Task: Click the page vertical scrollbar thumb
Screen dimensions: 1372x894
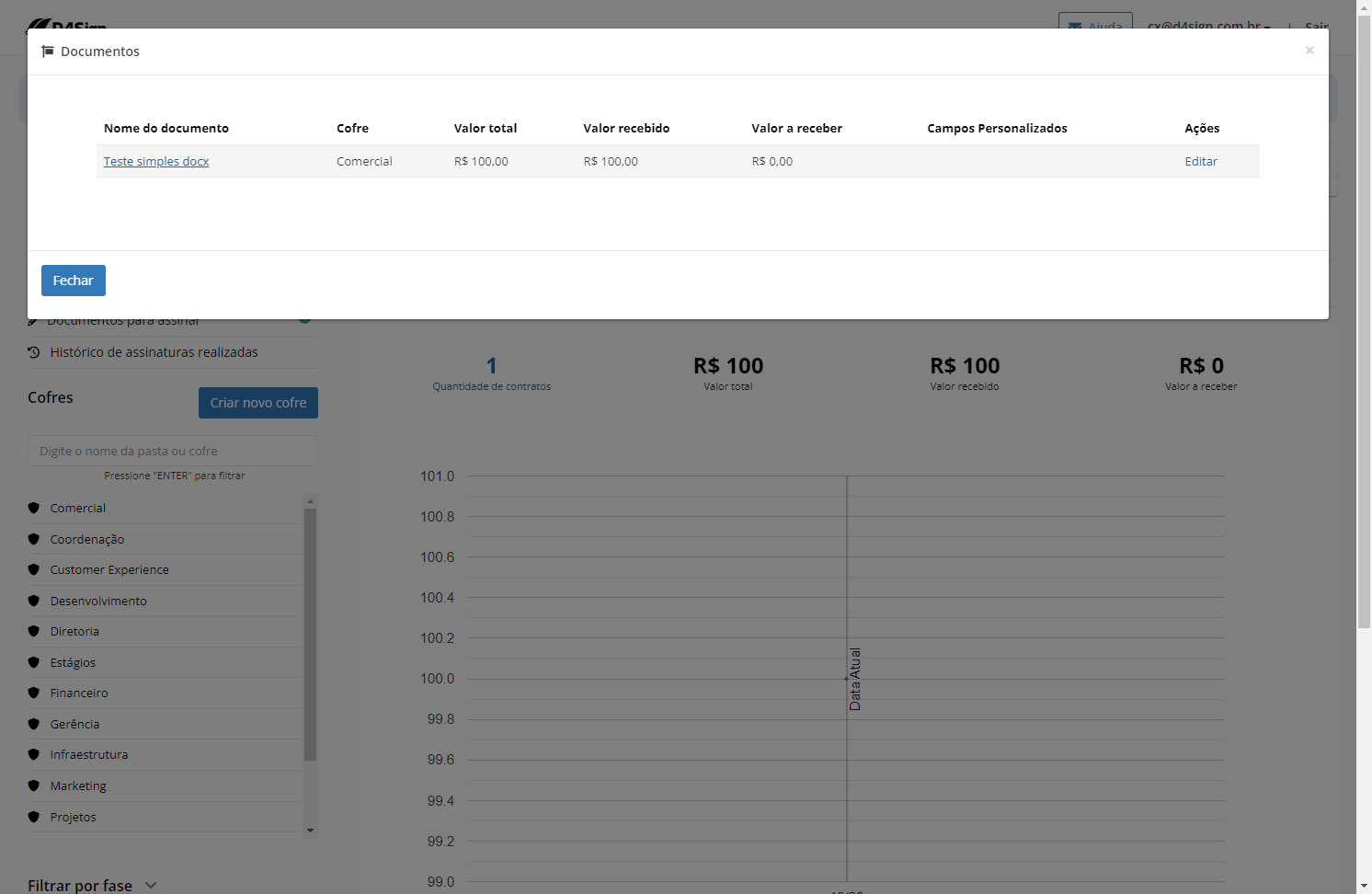Action: pos(1364,322)
